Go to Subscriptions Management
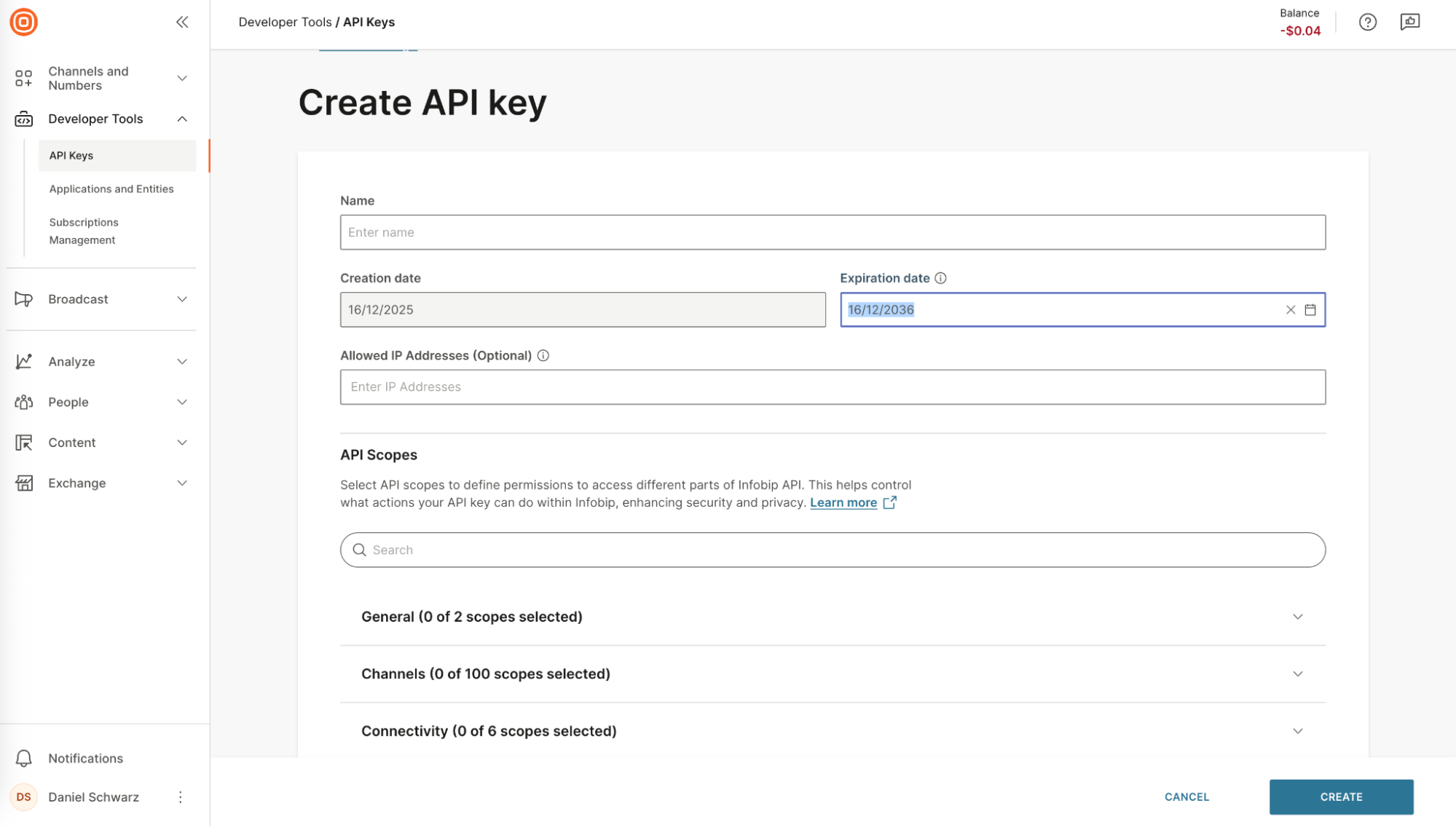 coord(84,231)
